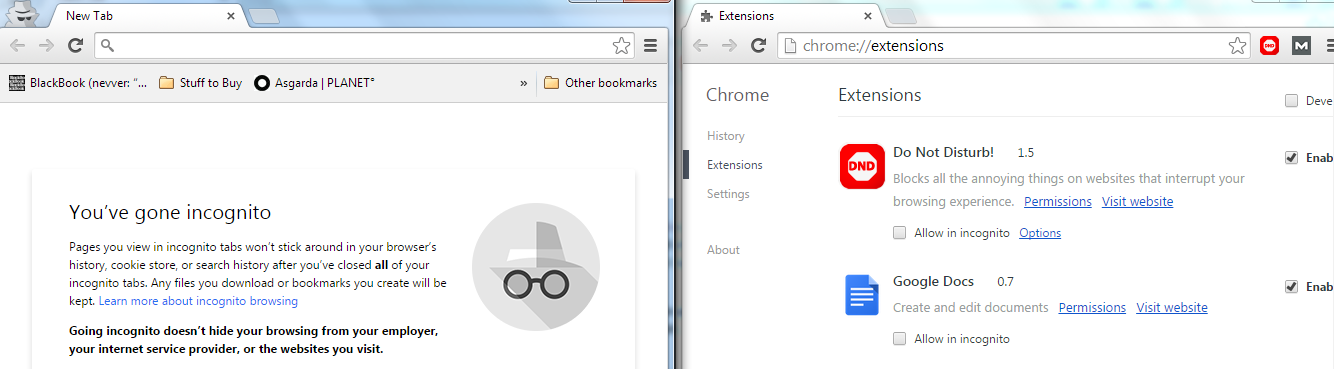The image size is (1334, 369).
Task: Click Forward arrow in incognito window
Action: [x=46, y=46]
